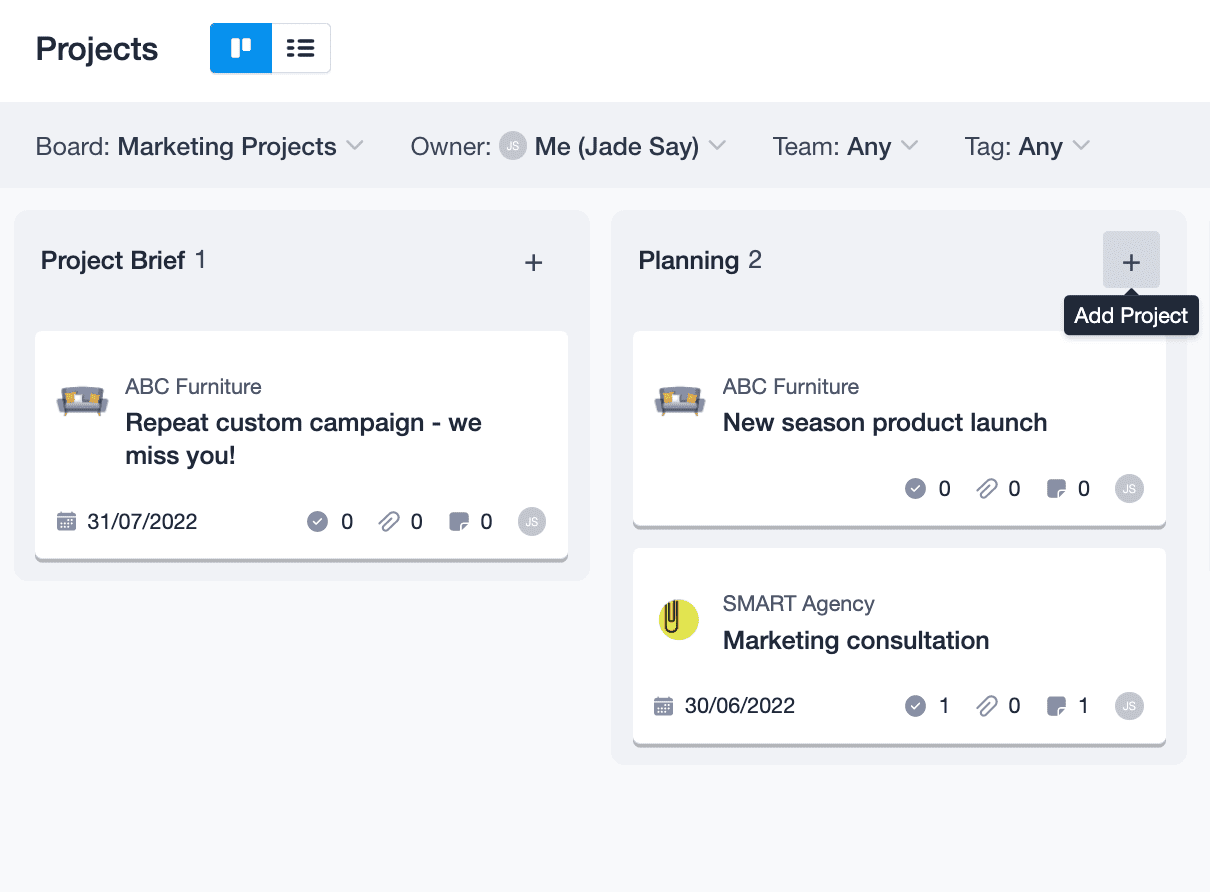Open the Team: Any dropdown
This screenshot has height=892, width=1210.
coord(845,146)
